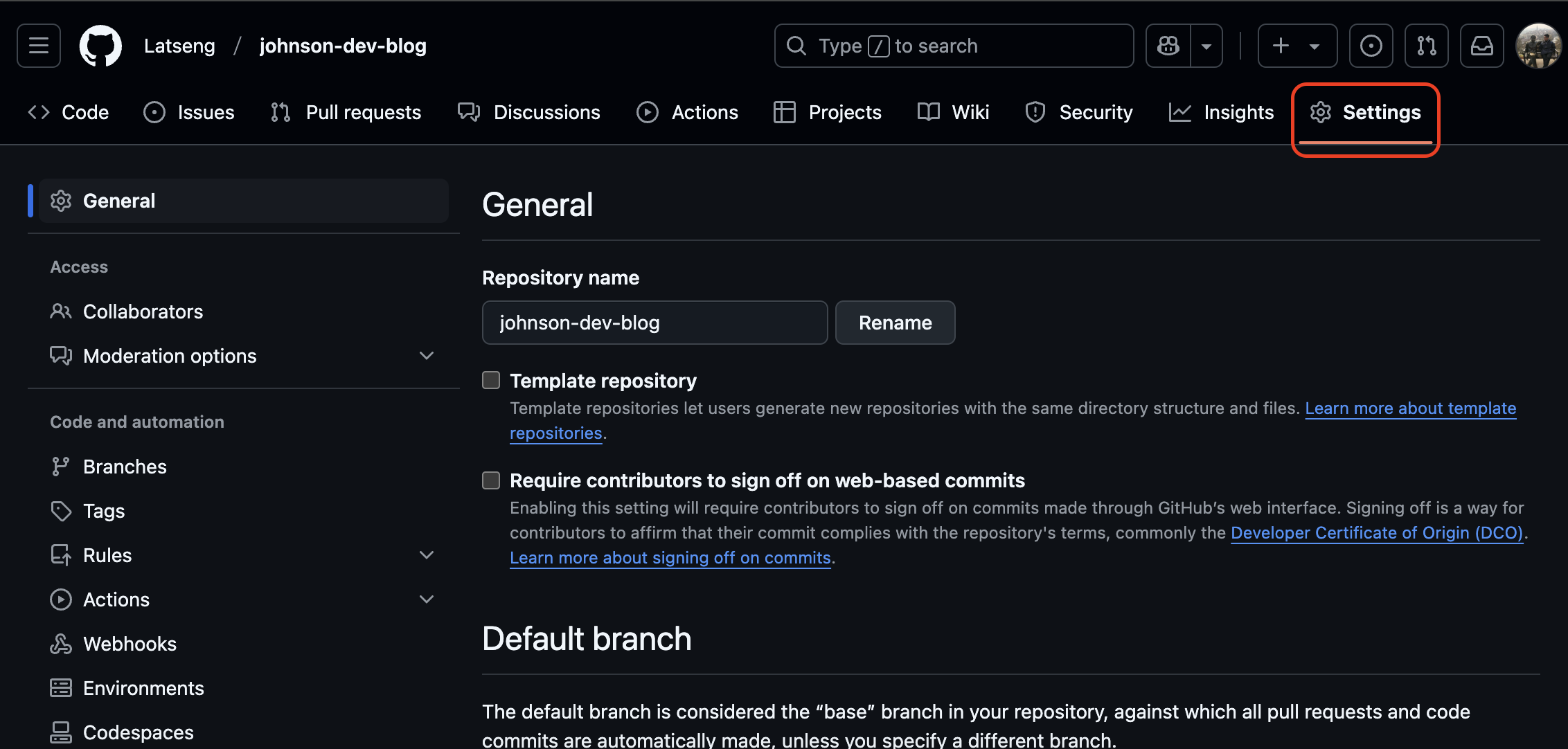The image size is (1568, 749).
Task: Switch to the Discussions tab
Action: (529, 112)
